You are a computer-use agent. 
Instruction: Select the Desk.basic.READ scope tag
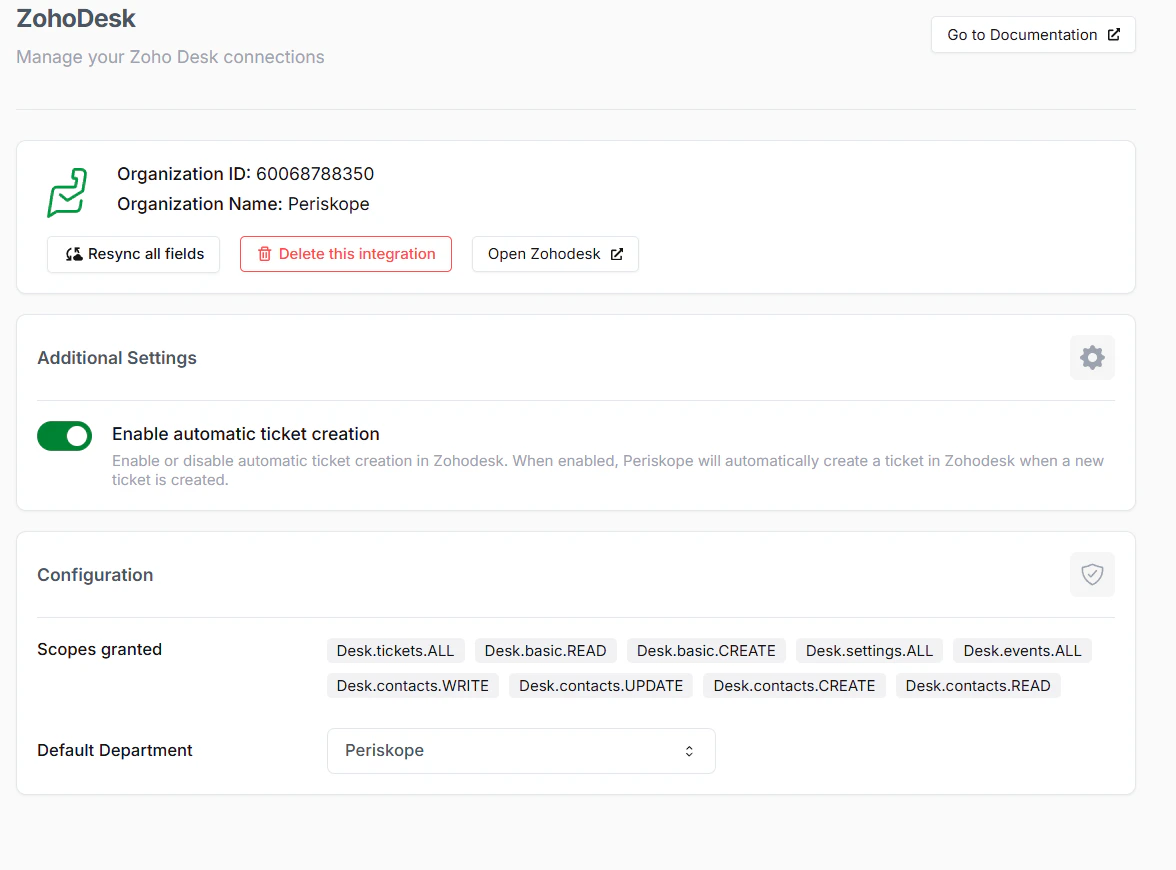(545, 651)
